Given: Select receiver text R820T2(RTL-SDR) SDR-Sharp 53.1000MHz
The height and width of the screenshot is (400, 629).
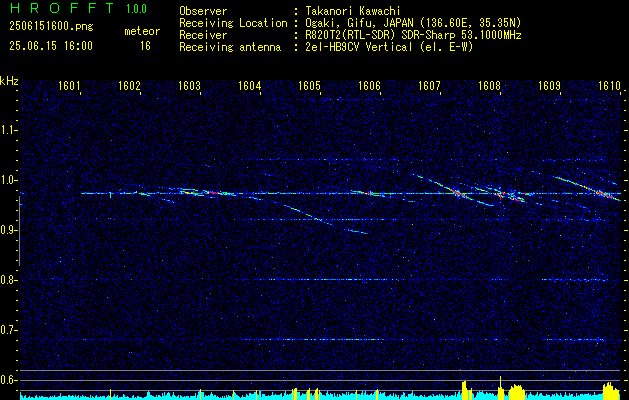Looking at the screenshot, I should (414, 35).
